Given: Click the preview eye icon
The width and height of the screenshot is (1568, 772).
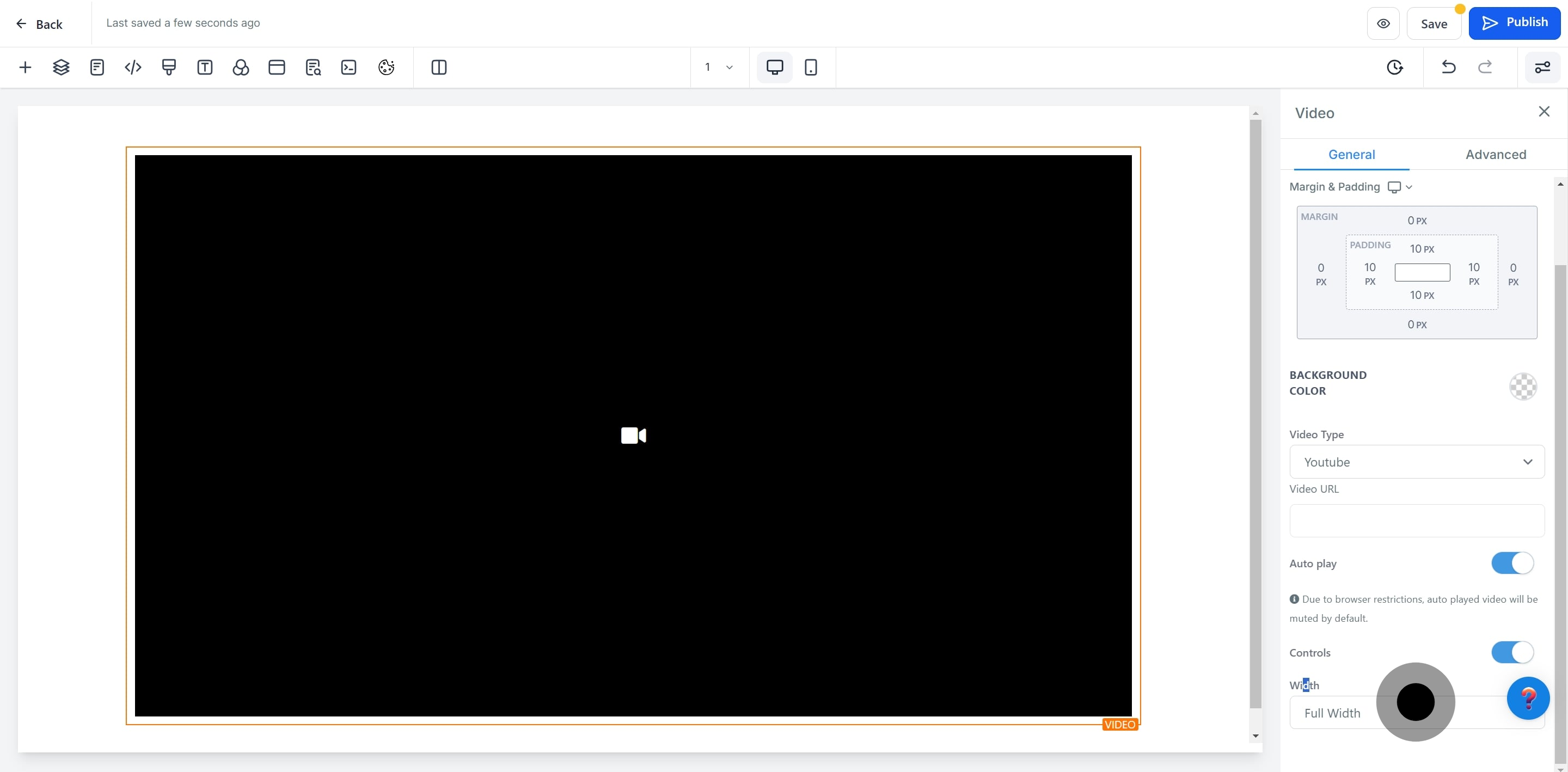Looking at the screenshot, I should tap(1383, 24).
